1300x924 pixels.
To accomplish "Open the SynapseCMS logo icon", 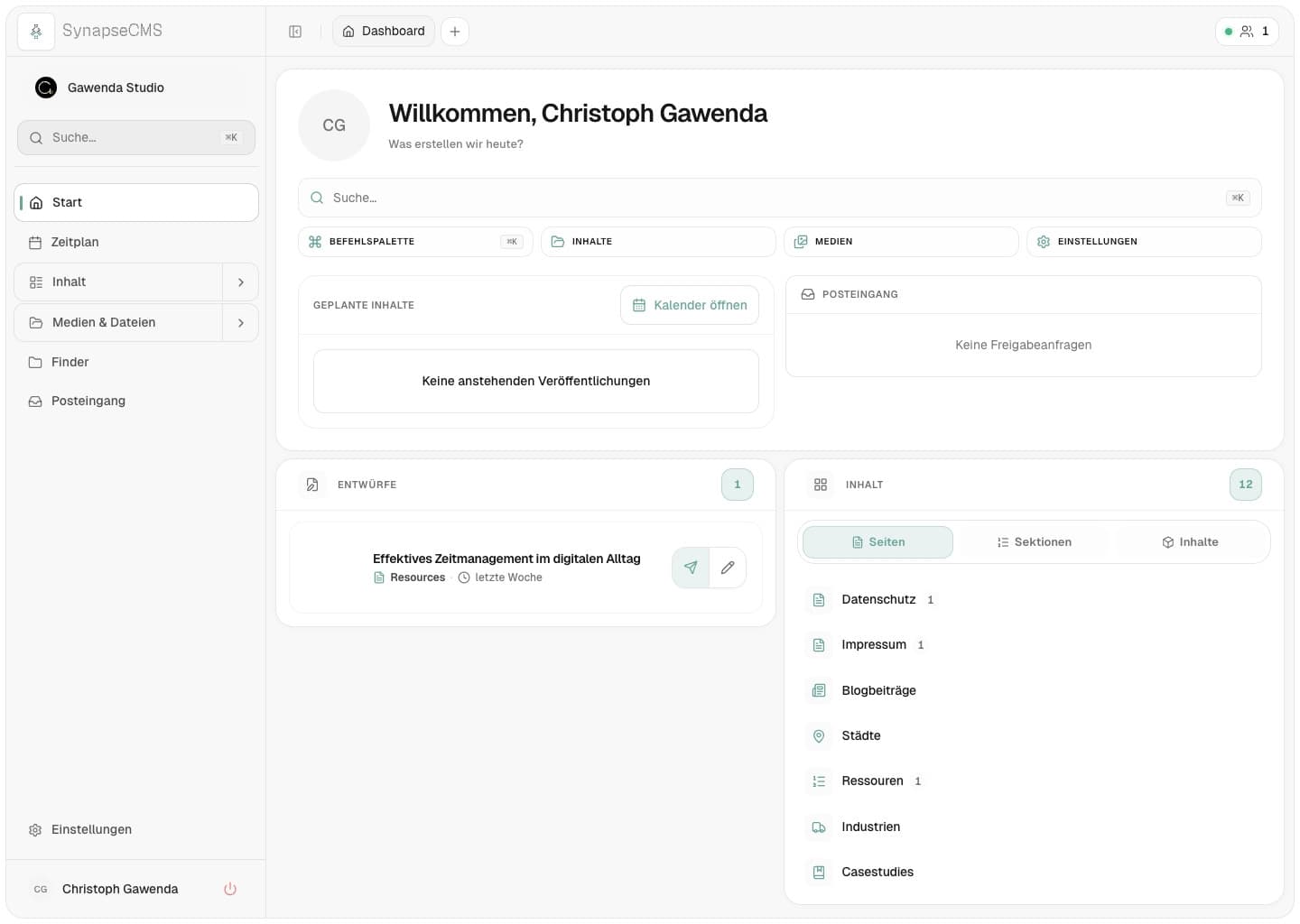I will click(35, 31).
